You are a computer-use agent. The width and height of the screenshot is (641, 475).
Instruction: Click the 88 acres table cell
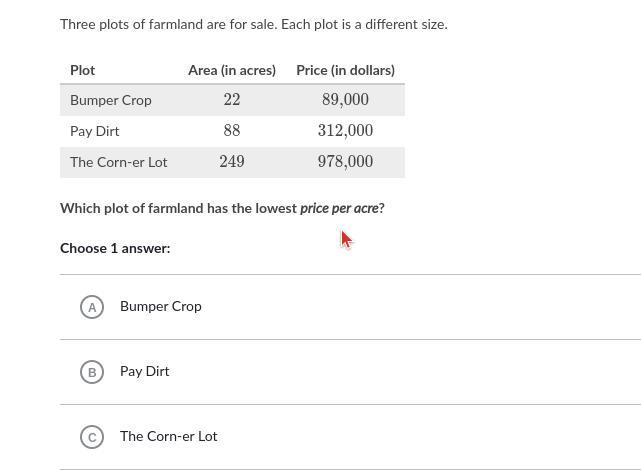coord(232,131)
